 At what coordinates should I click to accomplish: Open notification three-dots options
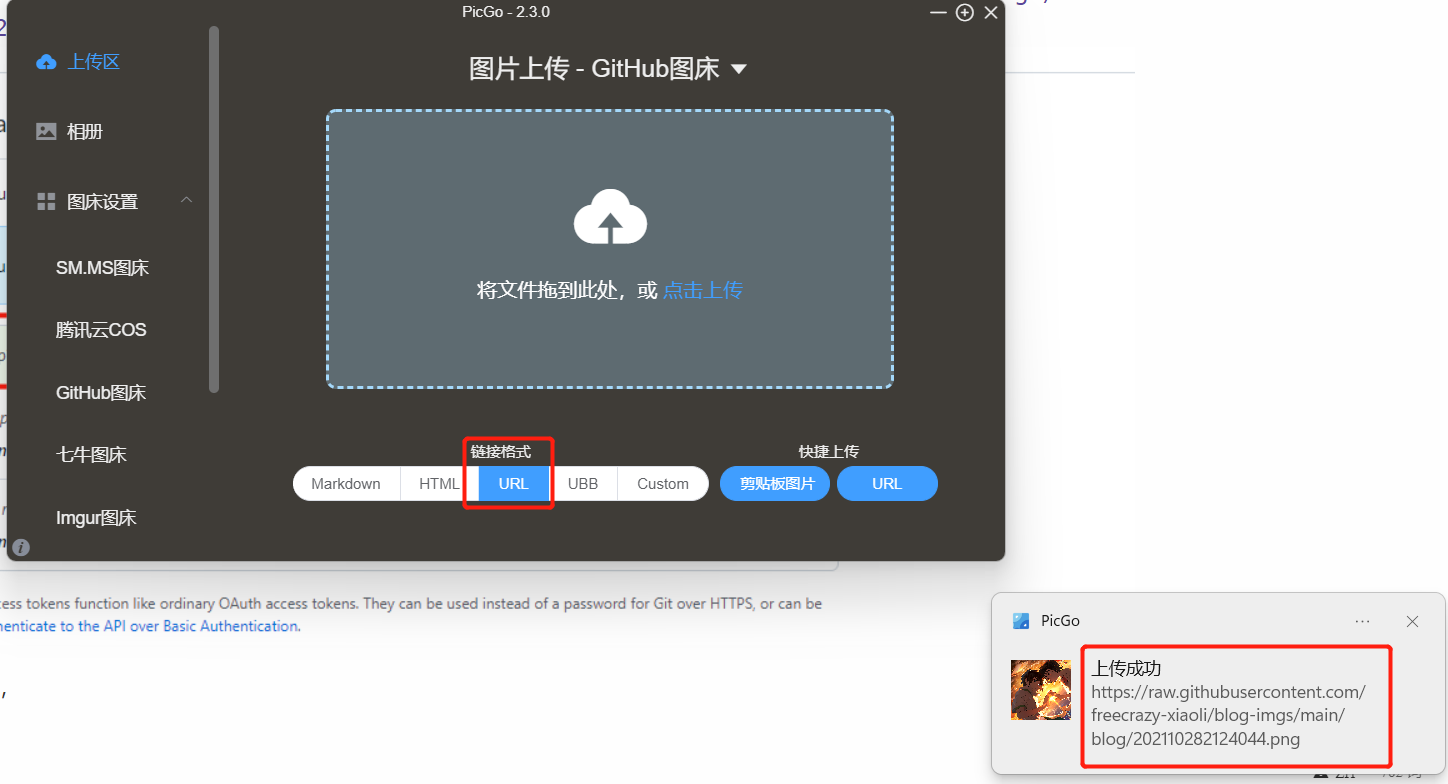[1362, 621]
